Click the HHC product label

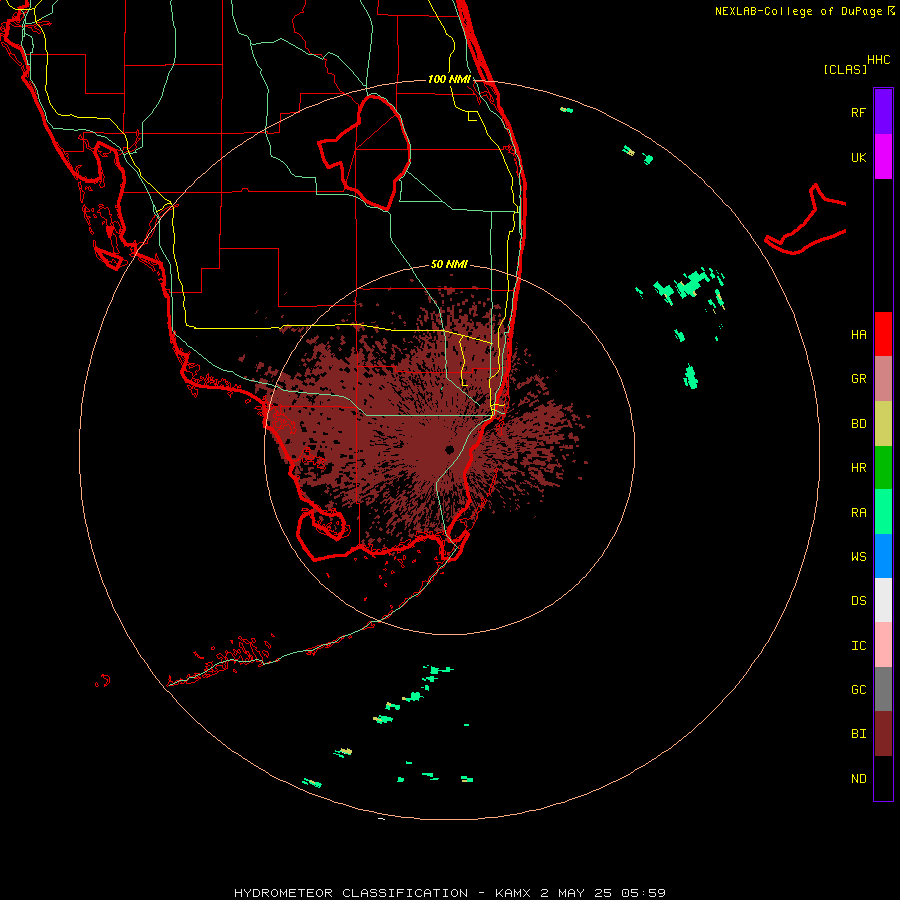pyautogui.click(x=878, y=60)
